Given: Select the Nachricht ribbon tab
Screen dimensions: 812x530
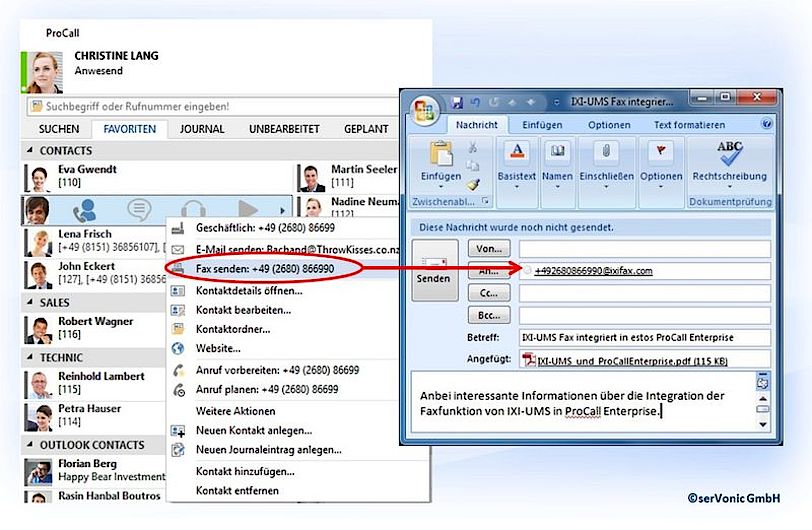Looking at the screenshot, I should (476, 125).
